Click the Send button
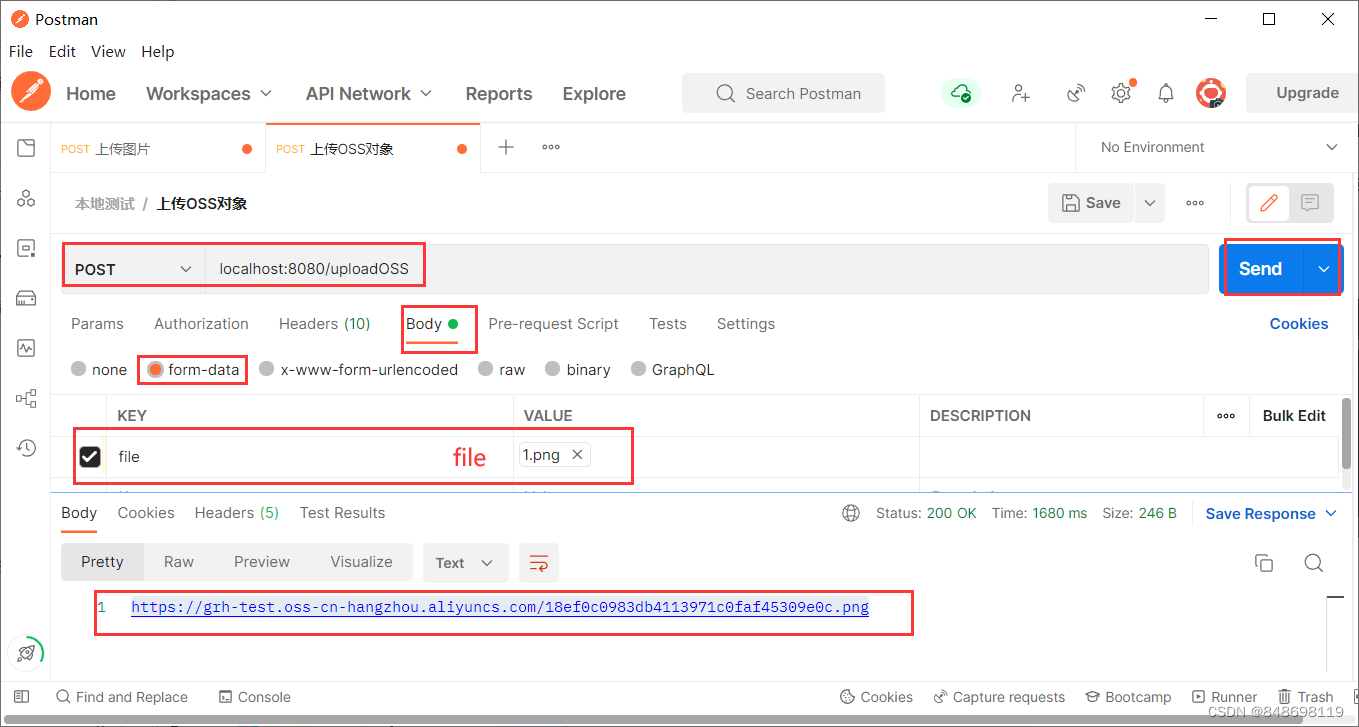 click(1261, 269)
